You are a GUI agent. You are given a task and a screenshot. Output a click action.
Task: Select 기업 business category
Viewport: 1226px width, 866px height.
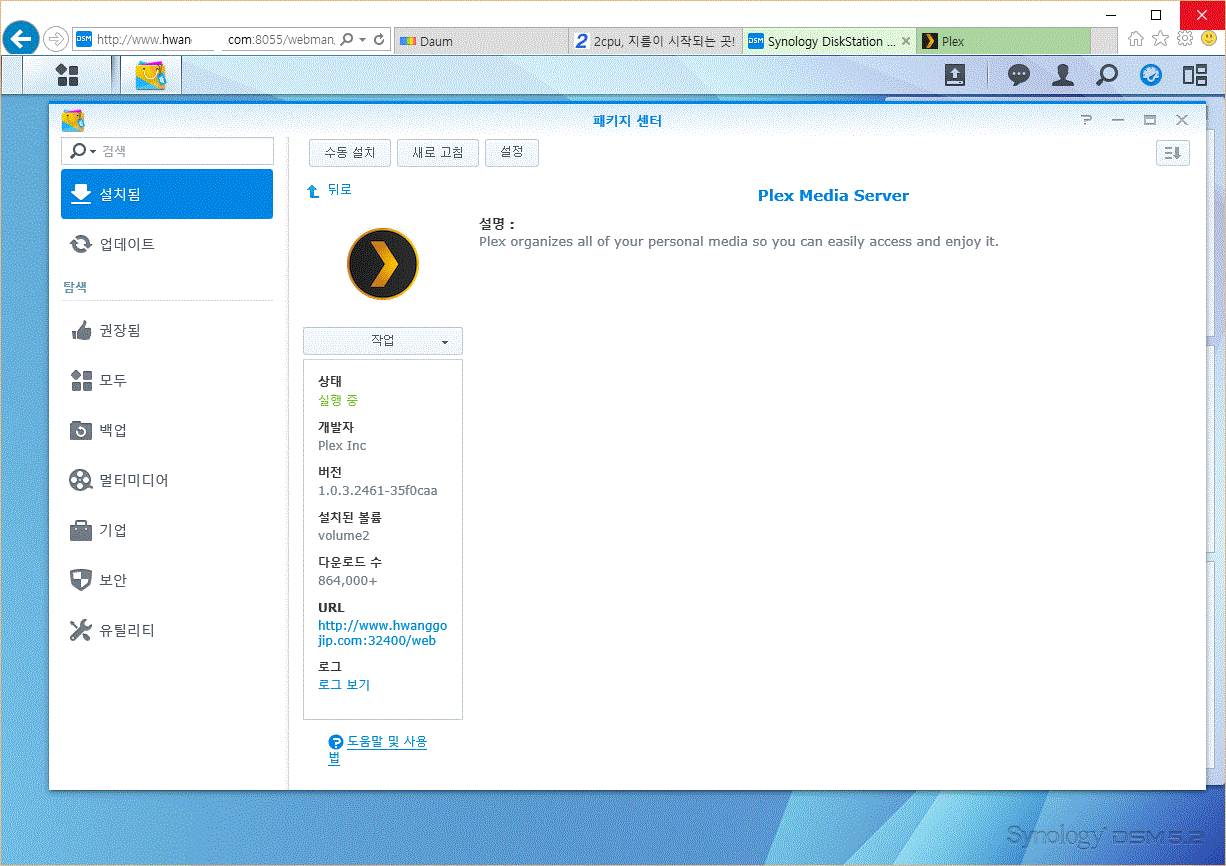[167, 530]
